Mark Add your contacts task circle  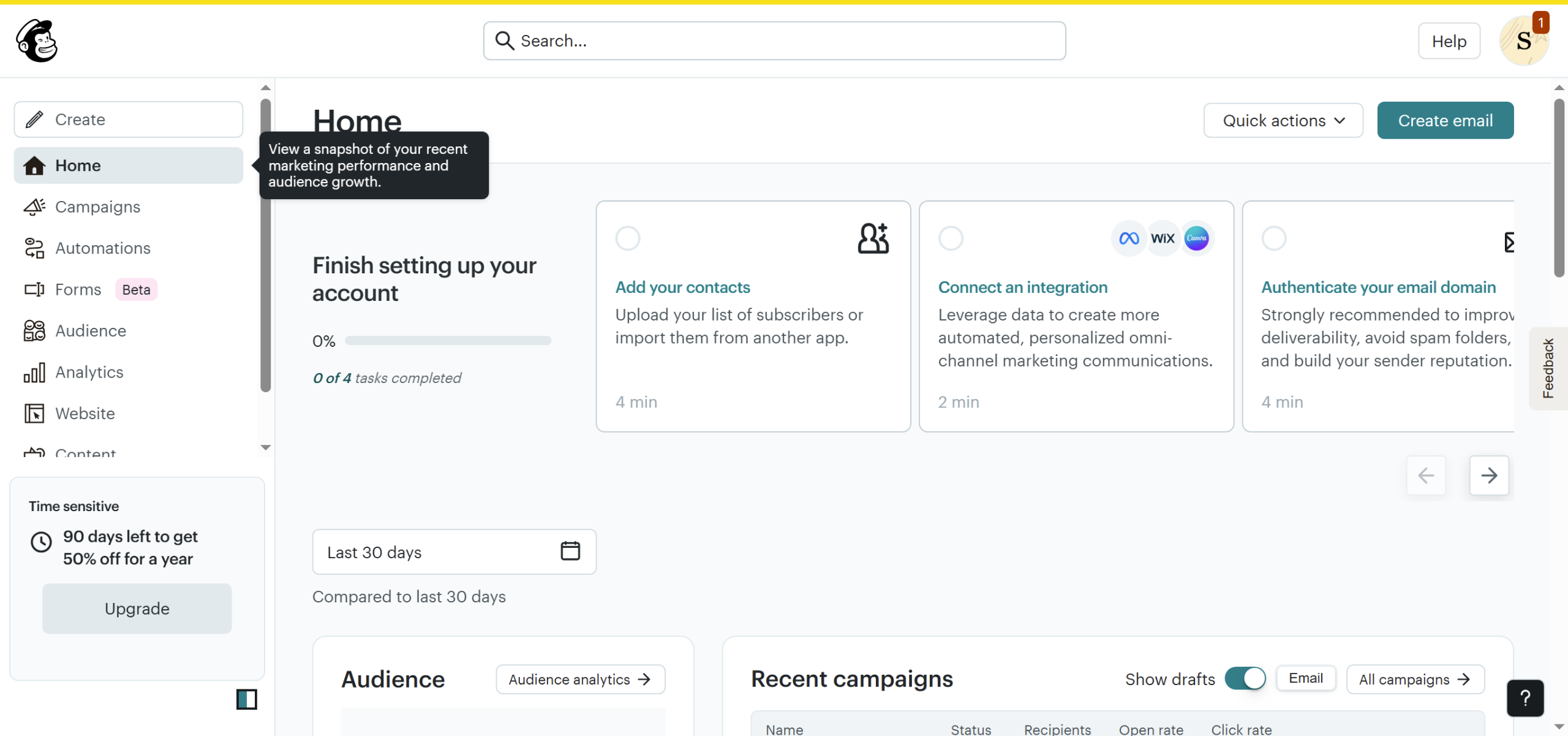pos(628,238)
